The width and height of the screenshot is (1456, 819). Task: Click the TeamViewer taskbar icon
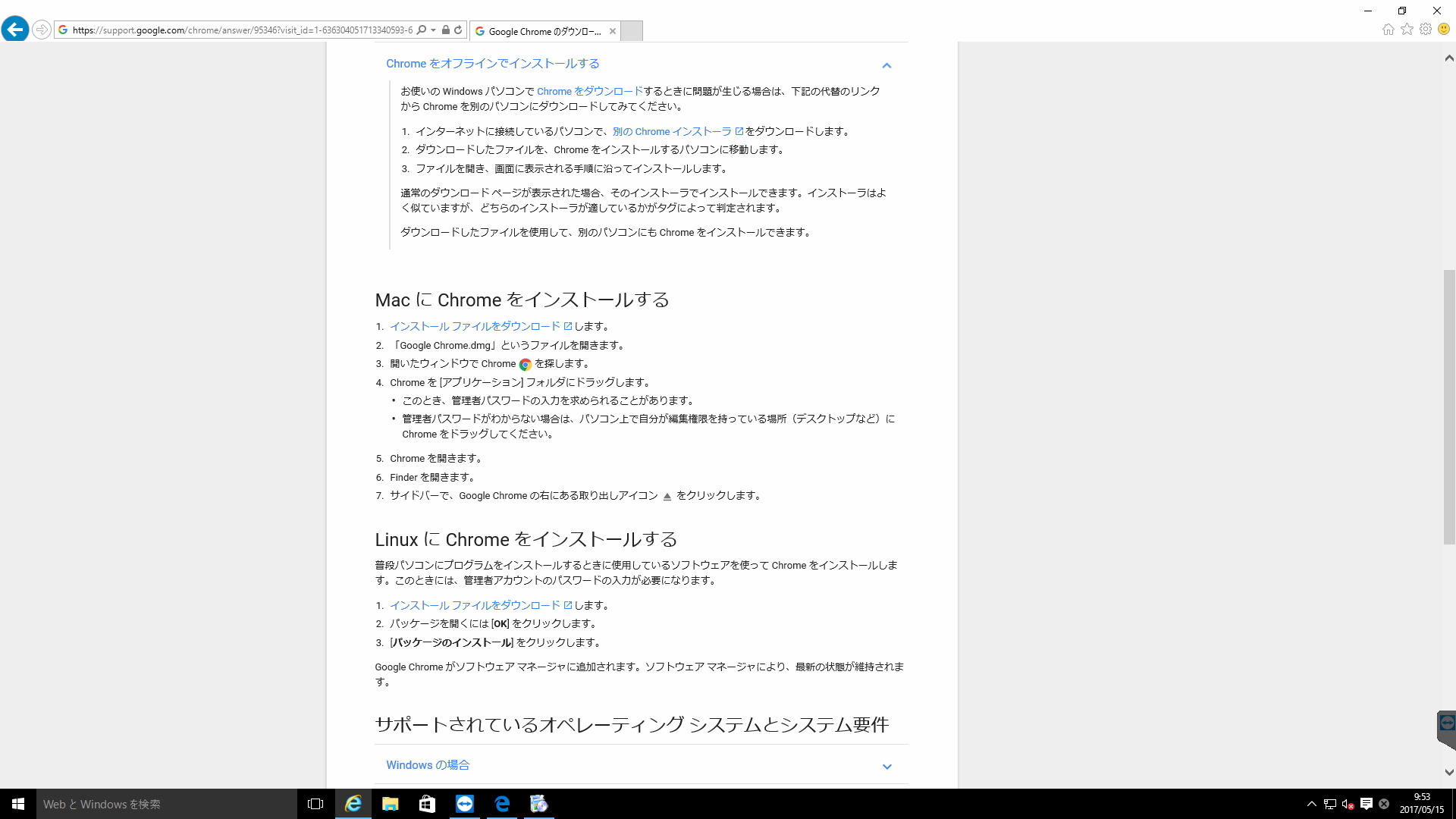[465, 804]
